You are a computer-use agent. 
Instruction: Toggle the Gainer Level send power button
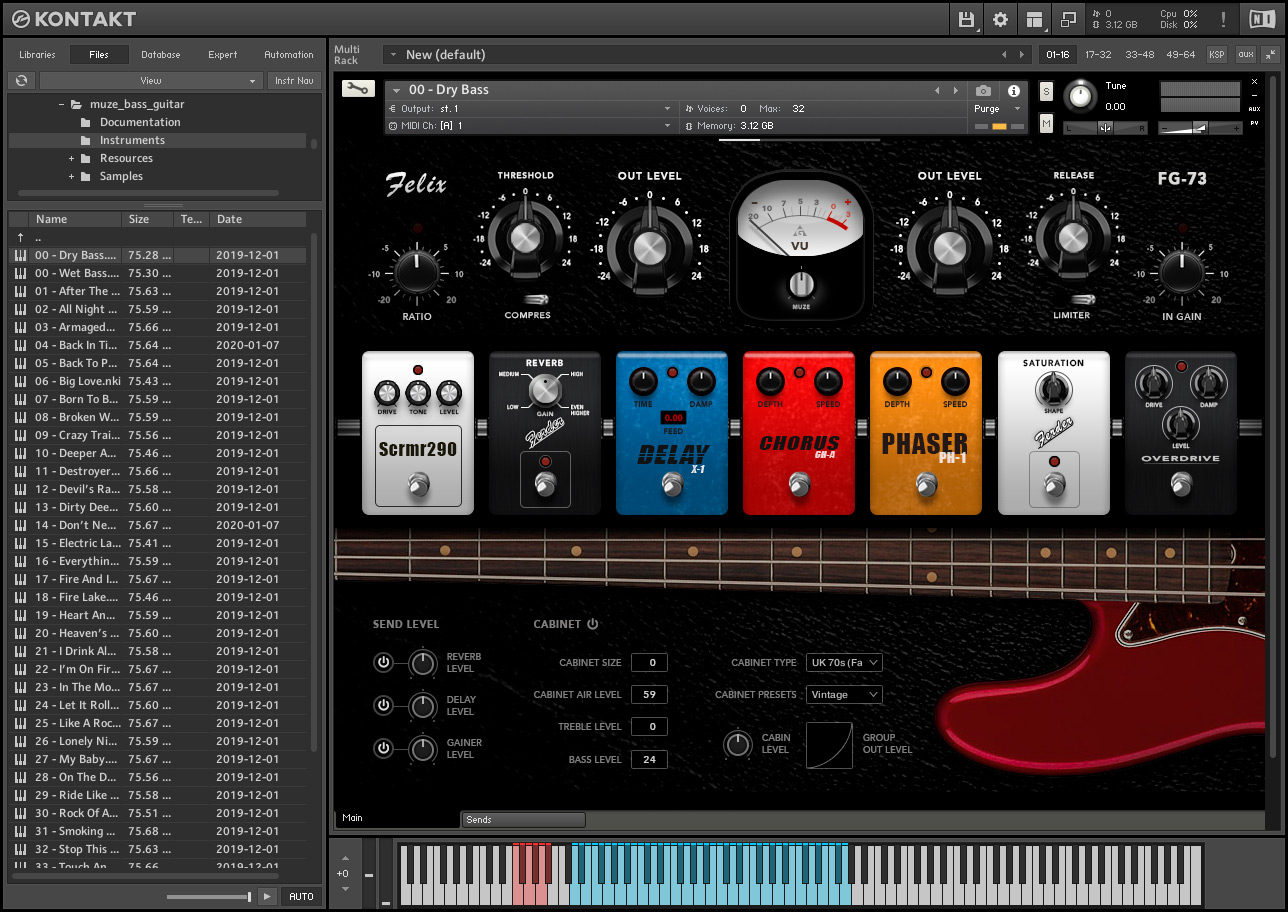click(384, 748)
